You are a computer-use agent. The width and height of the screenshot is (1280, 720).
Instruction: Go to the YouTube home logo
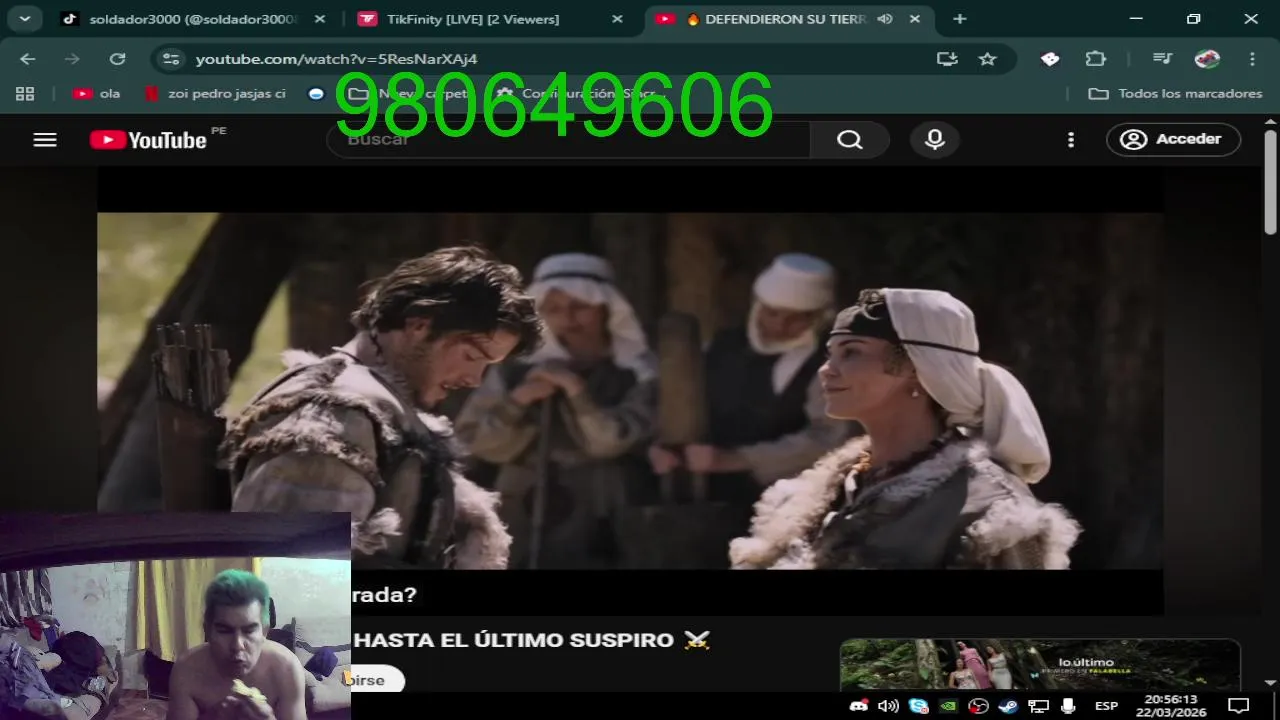tap(148, 140)
